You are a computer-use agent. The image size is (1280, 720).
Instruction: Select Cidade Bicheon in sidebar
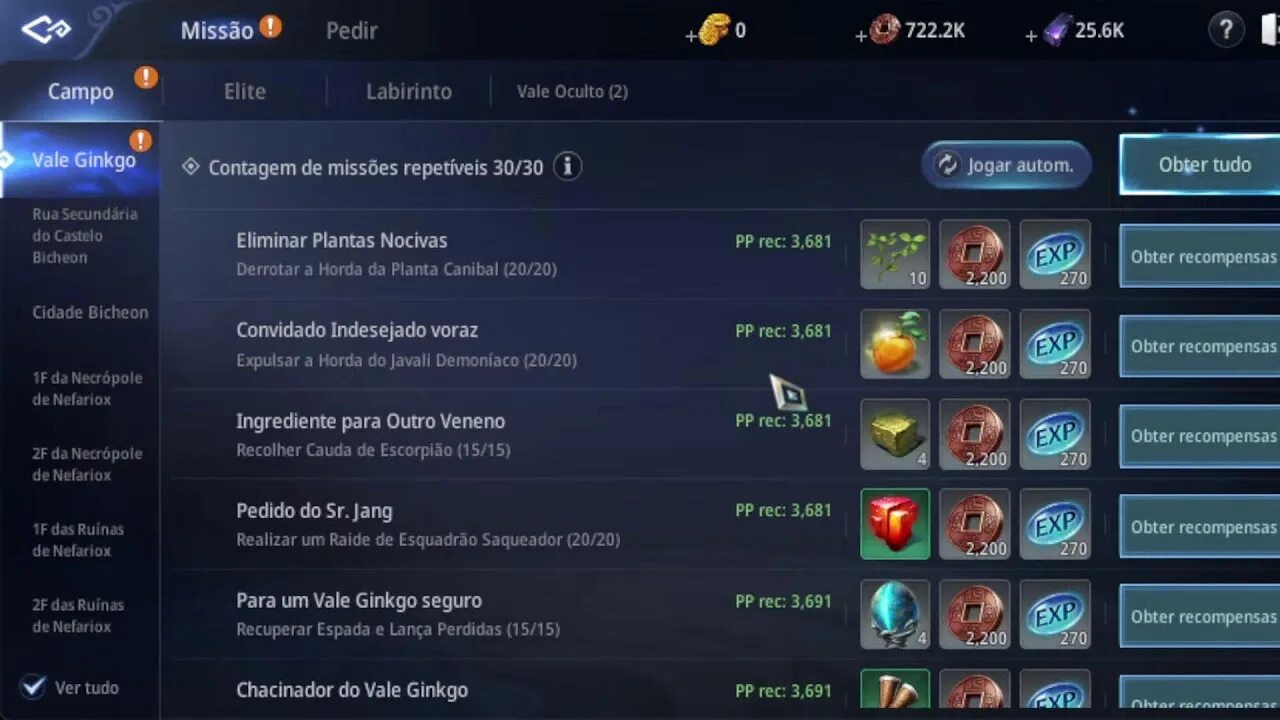tap(90, 312)
